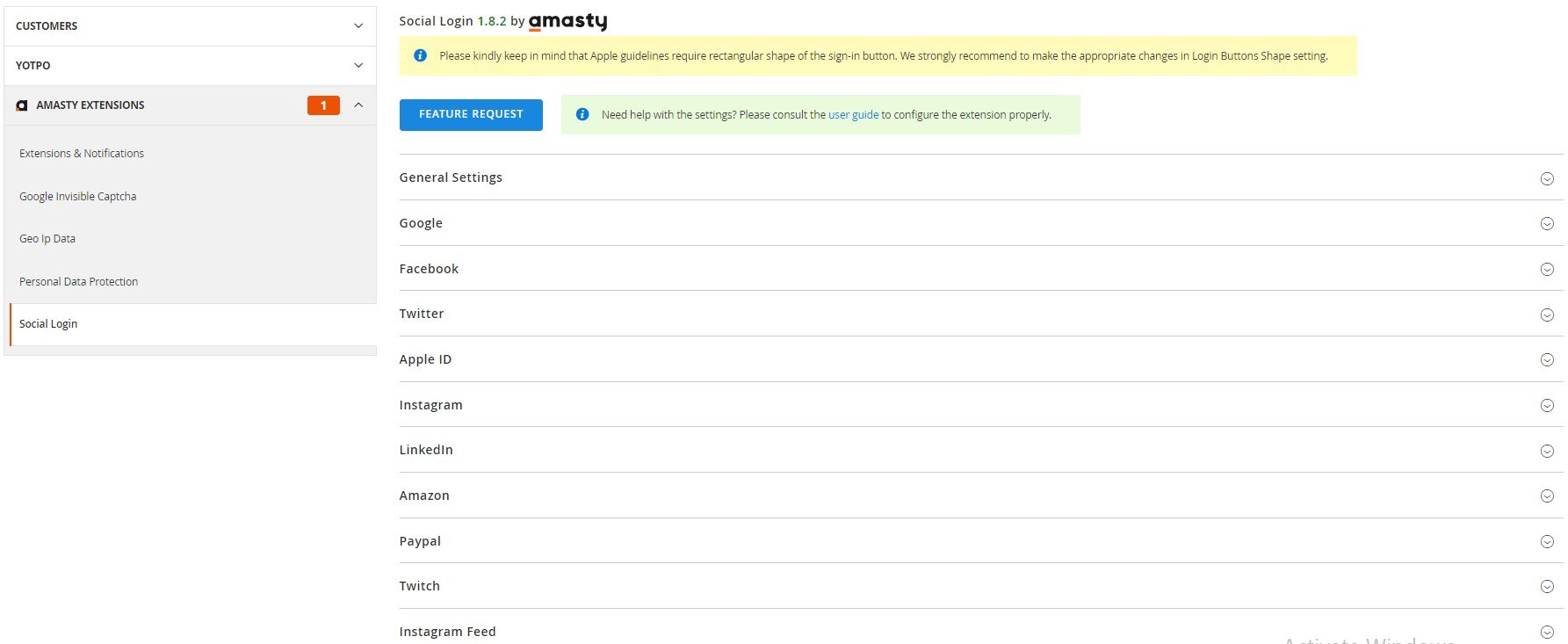Click the Customers group label
The height and width of the screenshot is (644, 1568).
click(47, 26)
